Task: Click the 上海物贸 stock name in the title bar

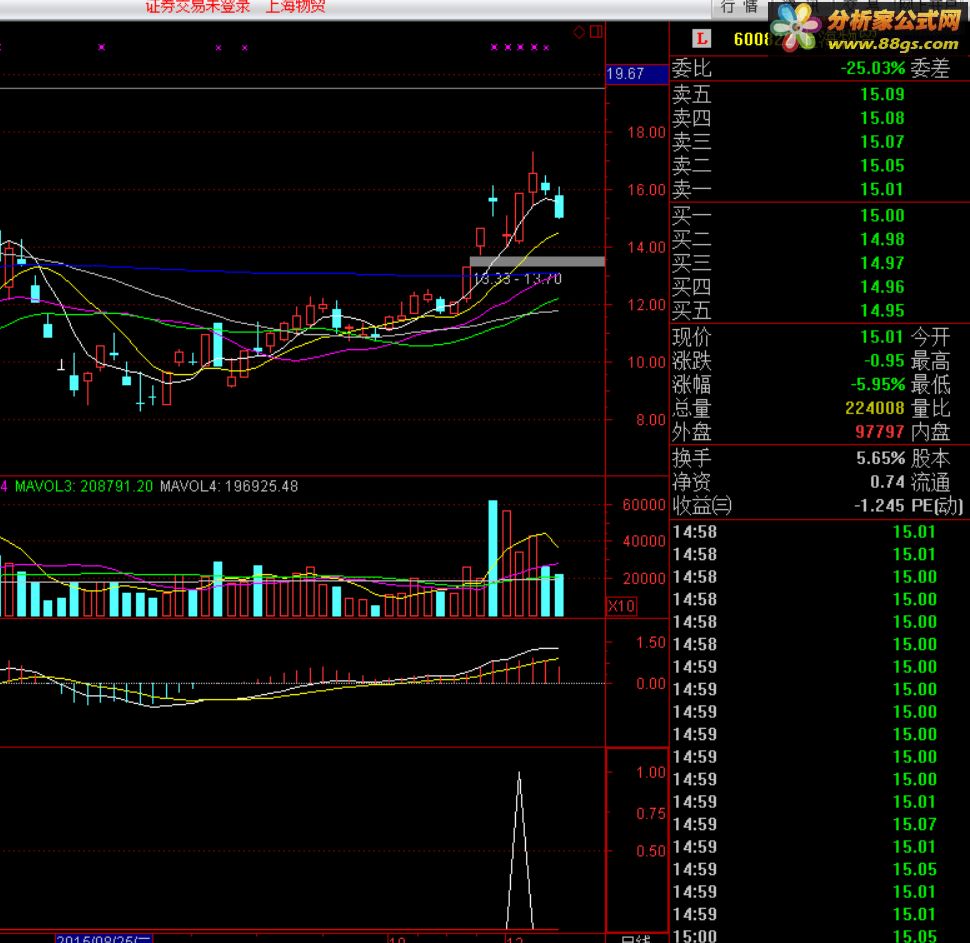Action: tap(295, 6)
